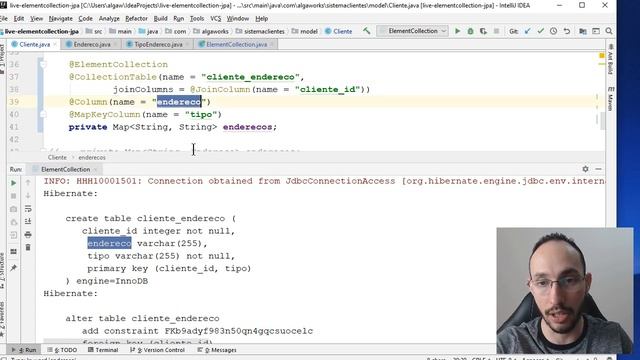This screenshot has width=640, height=360.
Task: Switch to the Cliente.java editor tab
Action: point(34,44)
